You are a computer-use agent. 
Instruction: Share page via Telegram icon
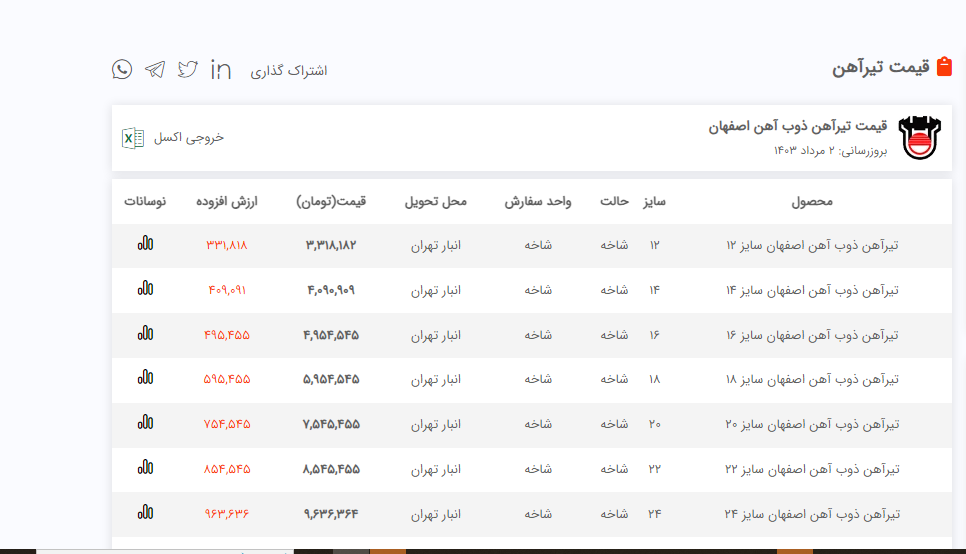(x=154, y=69)
